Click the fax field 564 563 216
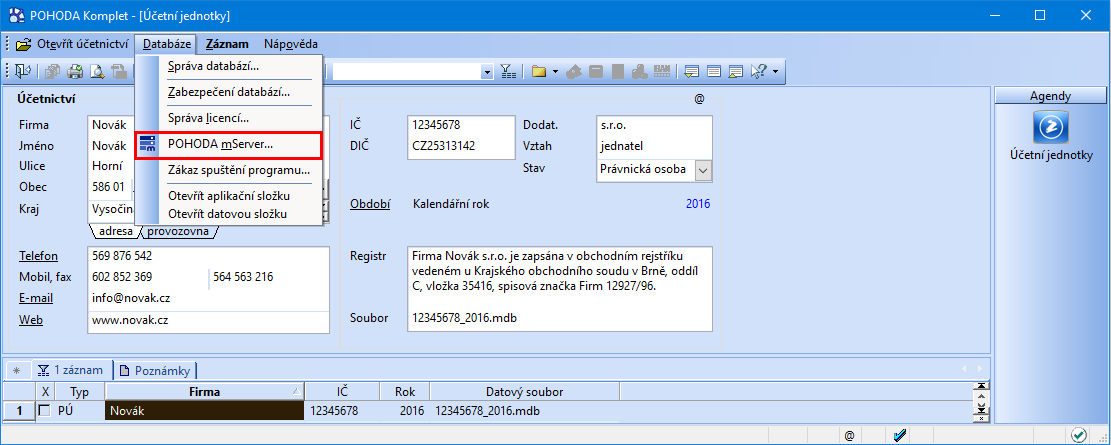Image resolution: width=1111 pixels, height=445 pixels. 269,277
